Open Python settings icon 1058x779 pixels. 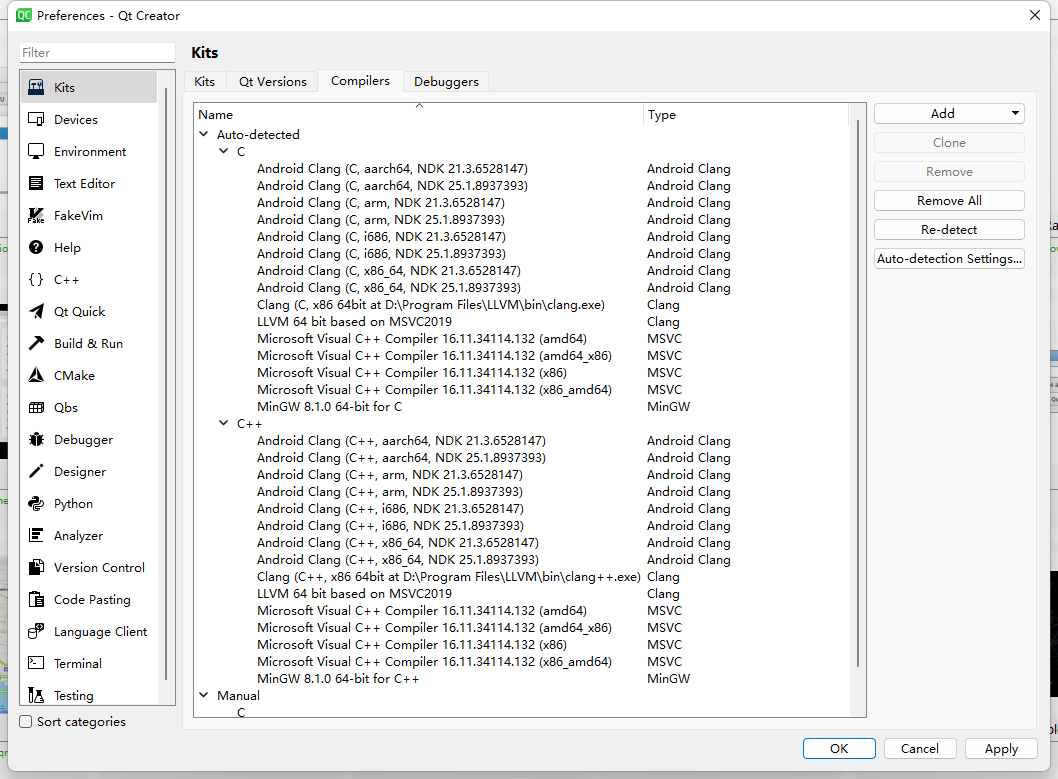36,503
